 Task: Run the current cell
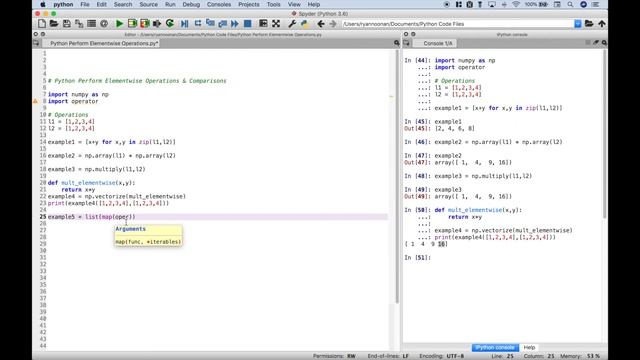click(x=132, y=24)
